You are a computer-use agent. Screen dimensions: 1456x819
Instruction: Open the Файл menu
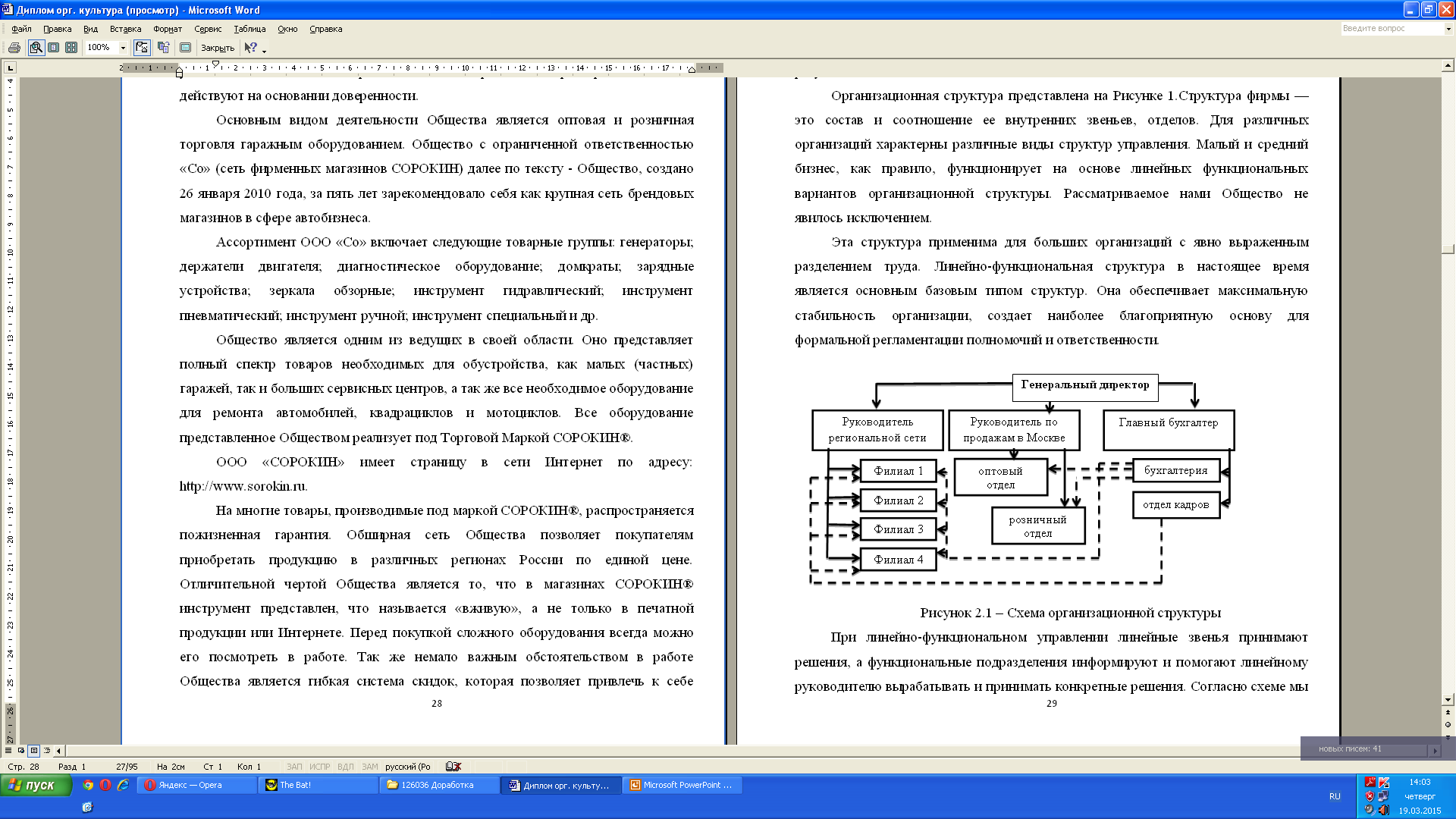pos(21,29)
